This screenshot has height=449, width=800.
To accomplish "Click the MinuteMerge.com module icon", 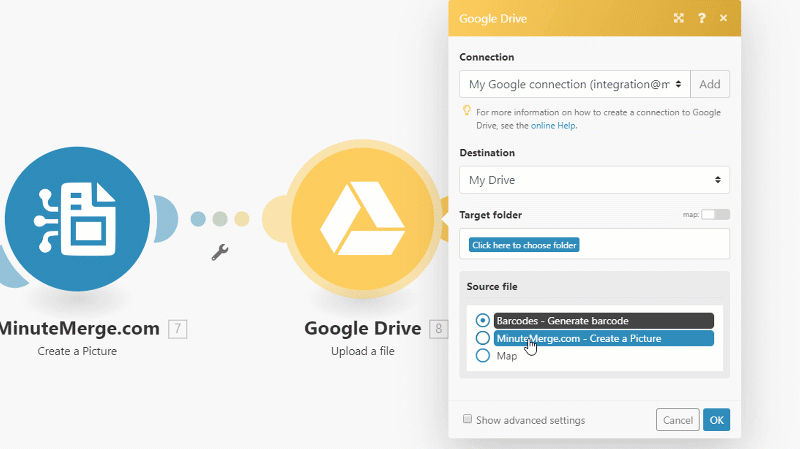I will click(77, 217).
